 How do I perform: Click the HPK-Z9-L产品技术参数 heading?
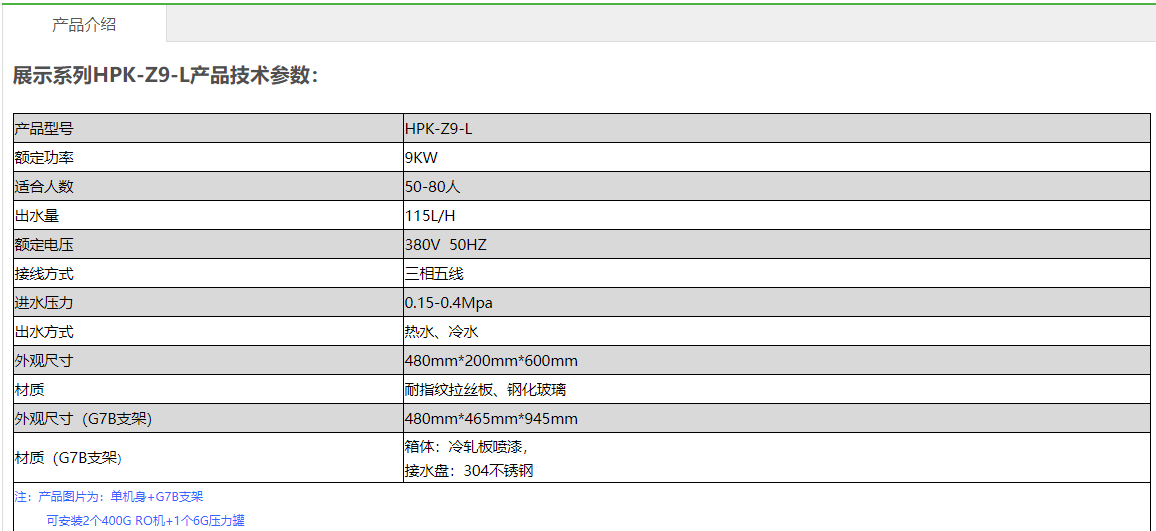point(165,75)
